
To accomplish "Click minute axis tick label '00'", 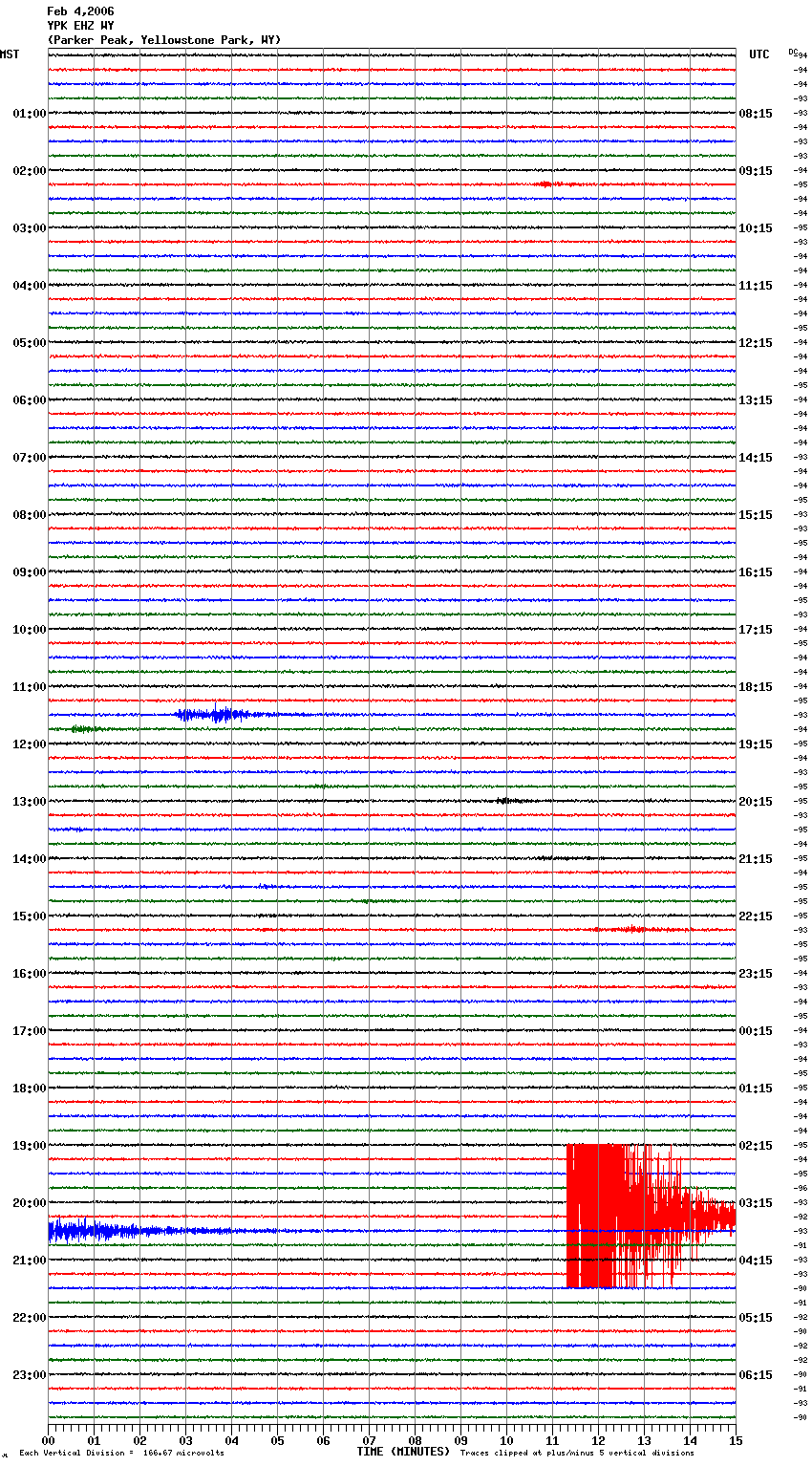I will pos(49,1440).
